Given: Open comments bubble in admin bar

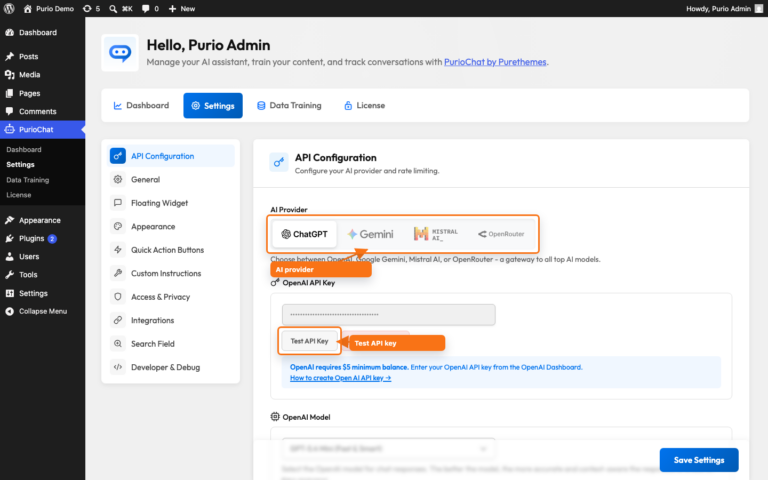Looking at the screenshot, I should pyautogui.click(x=150, y=8).
